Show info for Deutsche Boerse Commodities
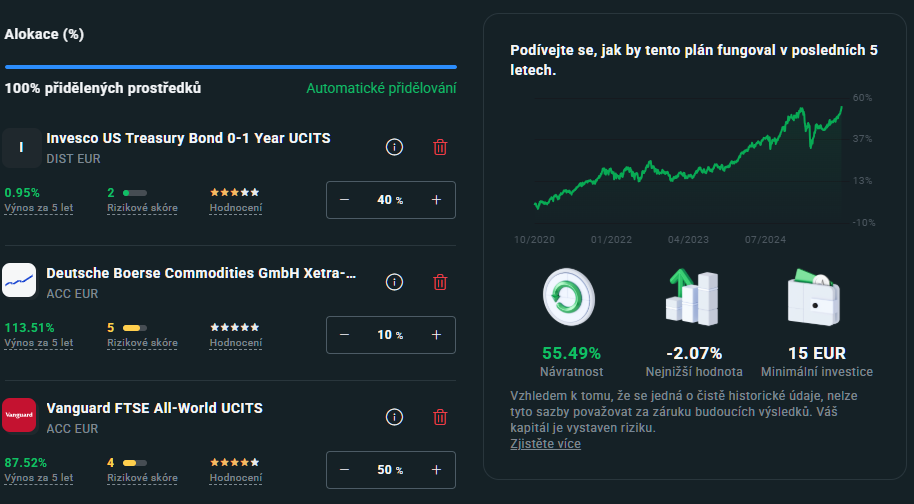The width and height of the screenshot is (914, 504). [394, 282]
